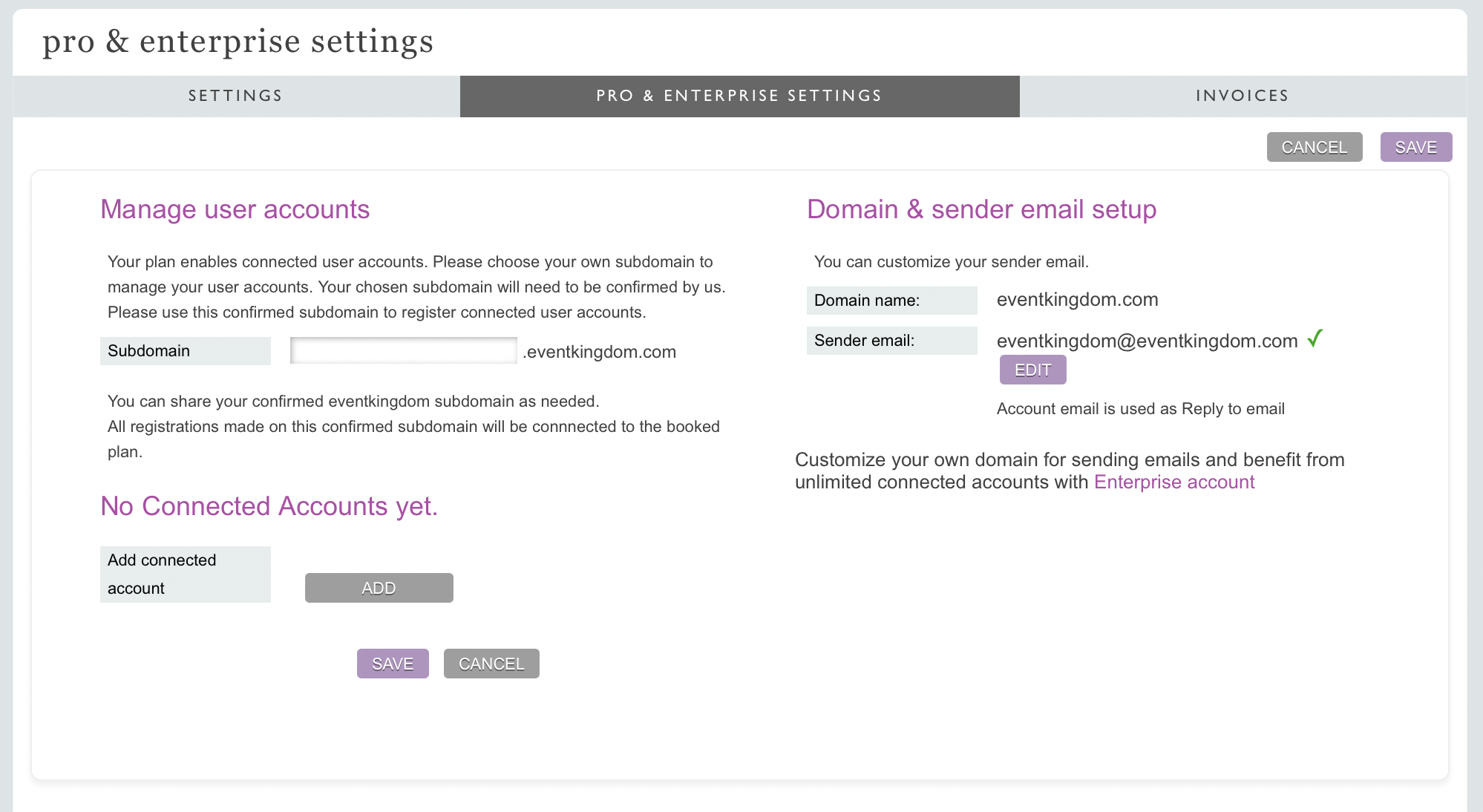The height and width of the screenshot is (812, 1483).
Task: Click the eventkingdom@eventkingdom.com sender address
Action: (x=1147, y=341)
